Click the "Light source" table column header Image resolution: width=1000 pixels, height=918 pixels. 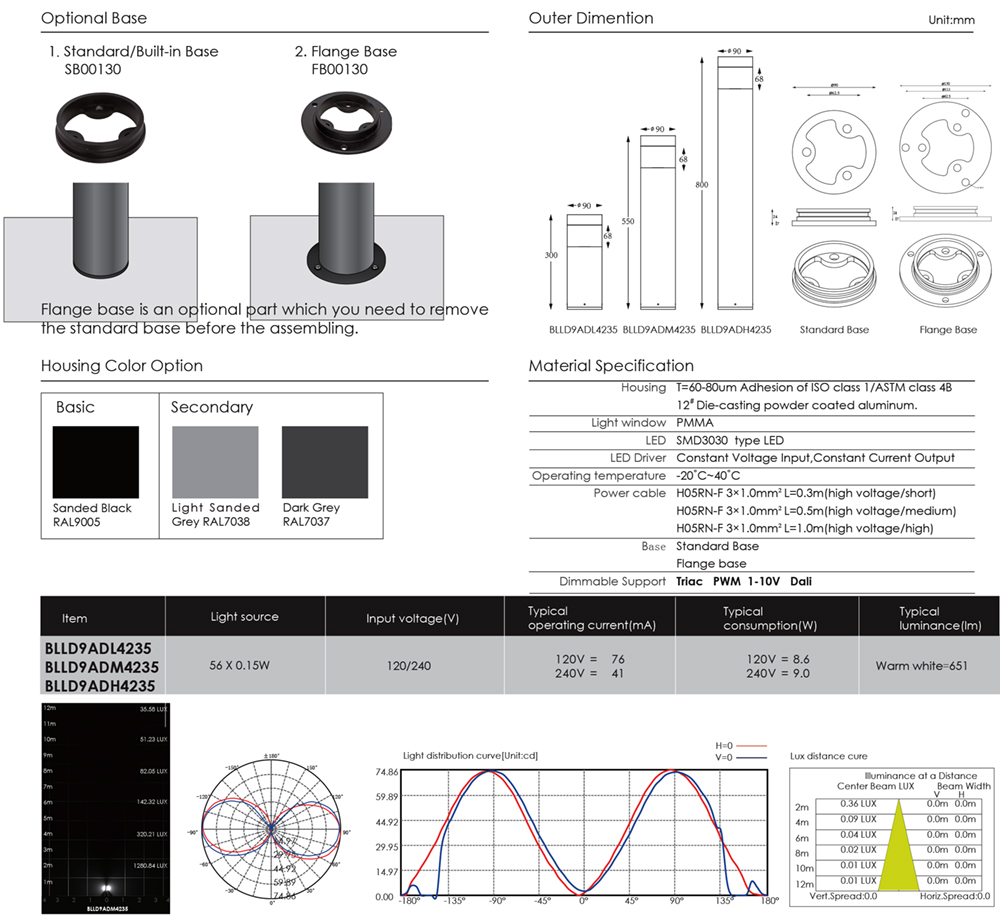244,617
